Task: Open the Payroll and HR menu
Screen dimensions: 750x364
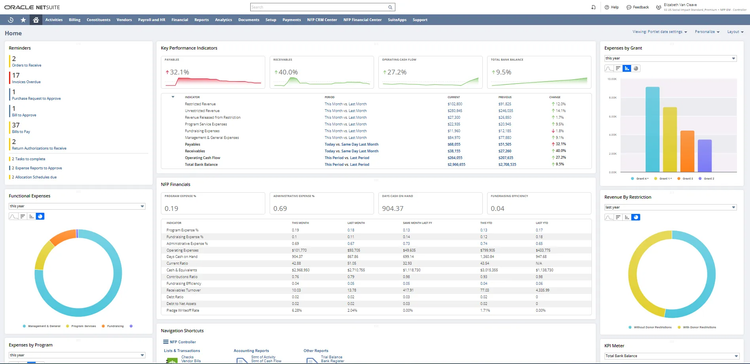Action: 152,20
